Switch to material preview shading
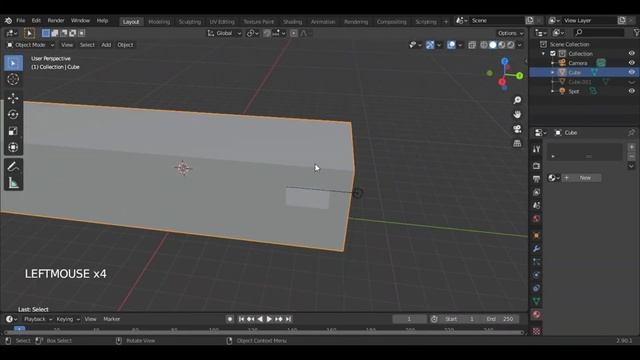Viewport: 640px width, 360px height. point(502,45)
